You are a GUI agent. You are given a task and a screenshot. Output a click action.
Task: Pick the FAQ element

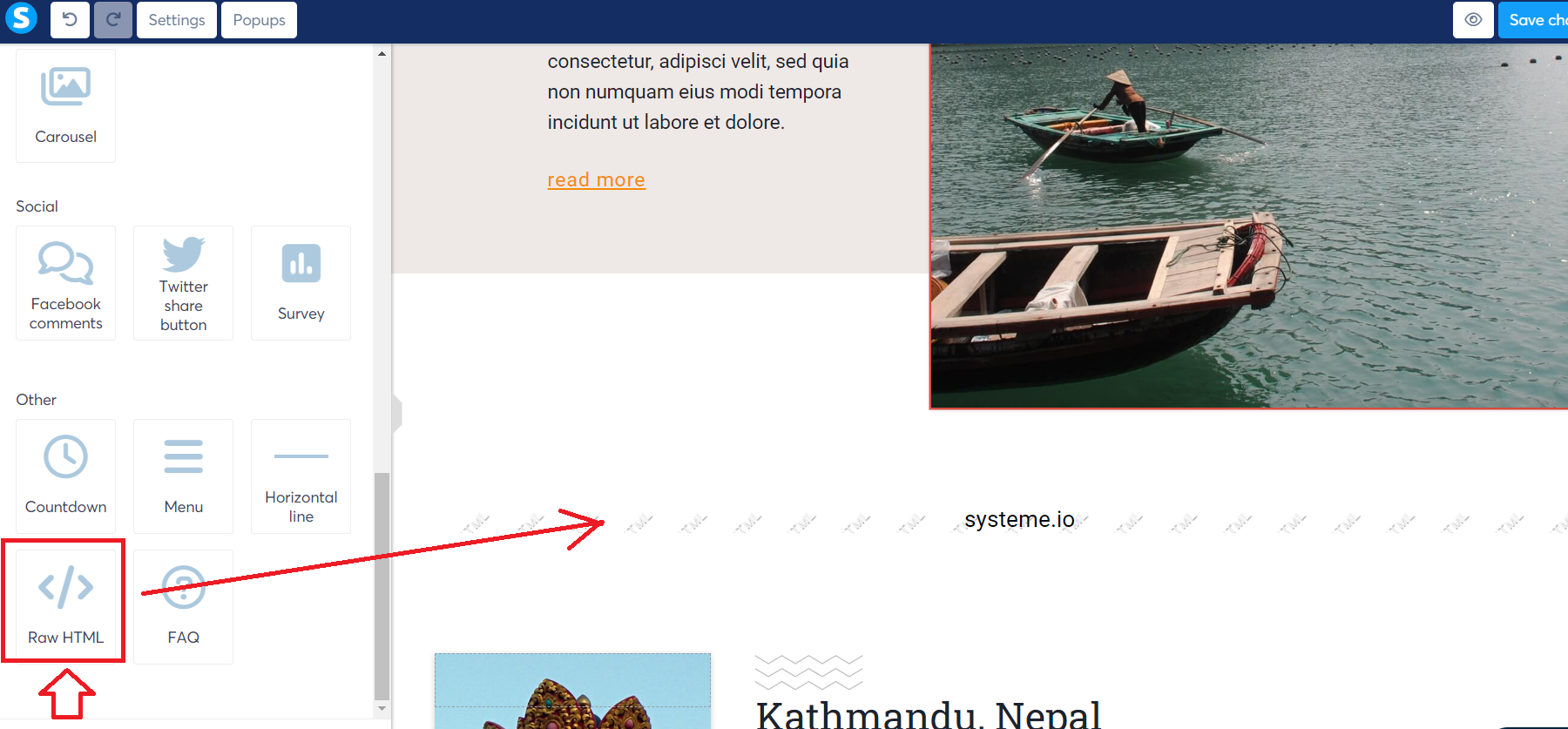coord(183,607)
